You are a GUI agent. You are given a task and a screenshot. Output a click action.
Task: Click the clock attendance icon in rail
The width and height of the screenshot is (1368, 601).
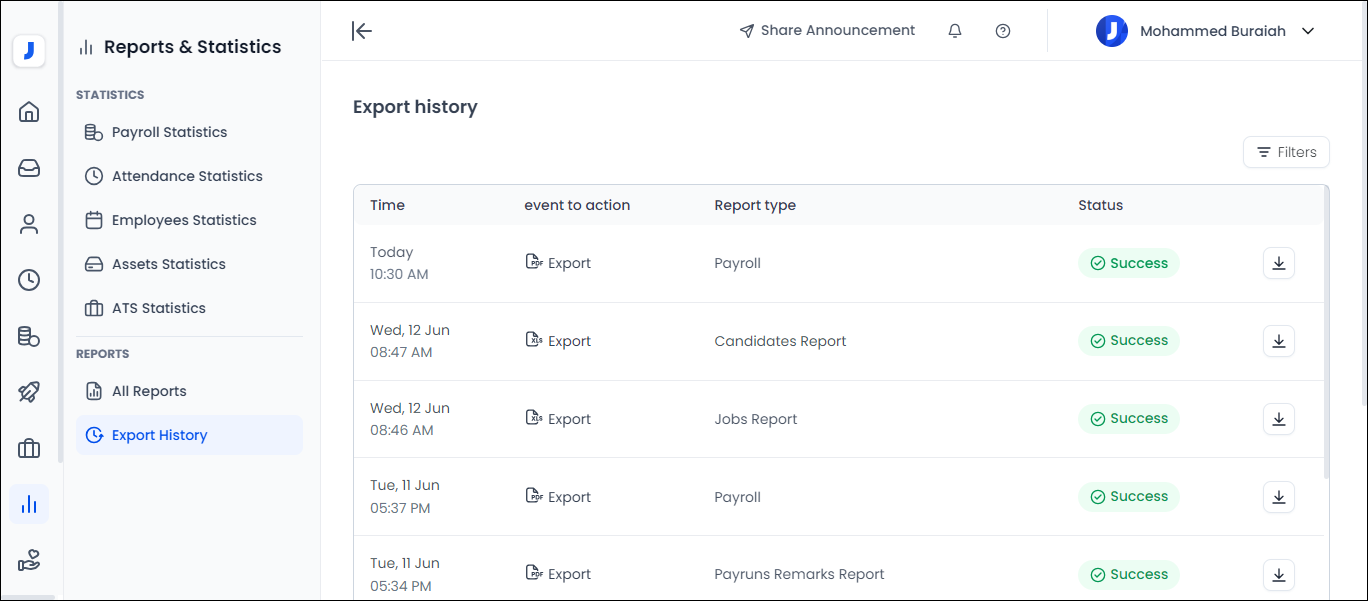coord(29,280)
